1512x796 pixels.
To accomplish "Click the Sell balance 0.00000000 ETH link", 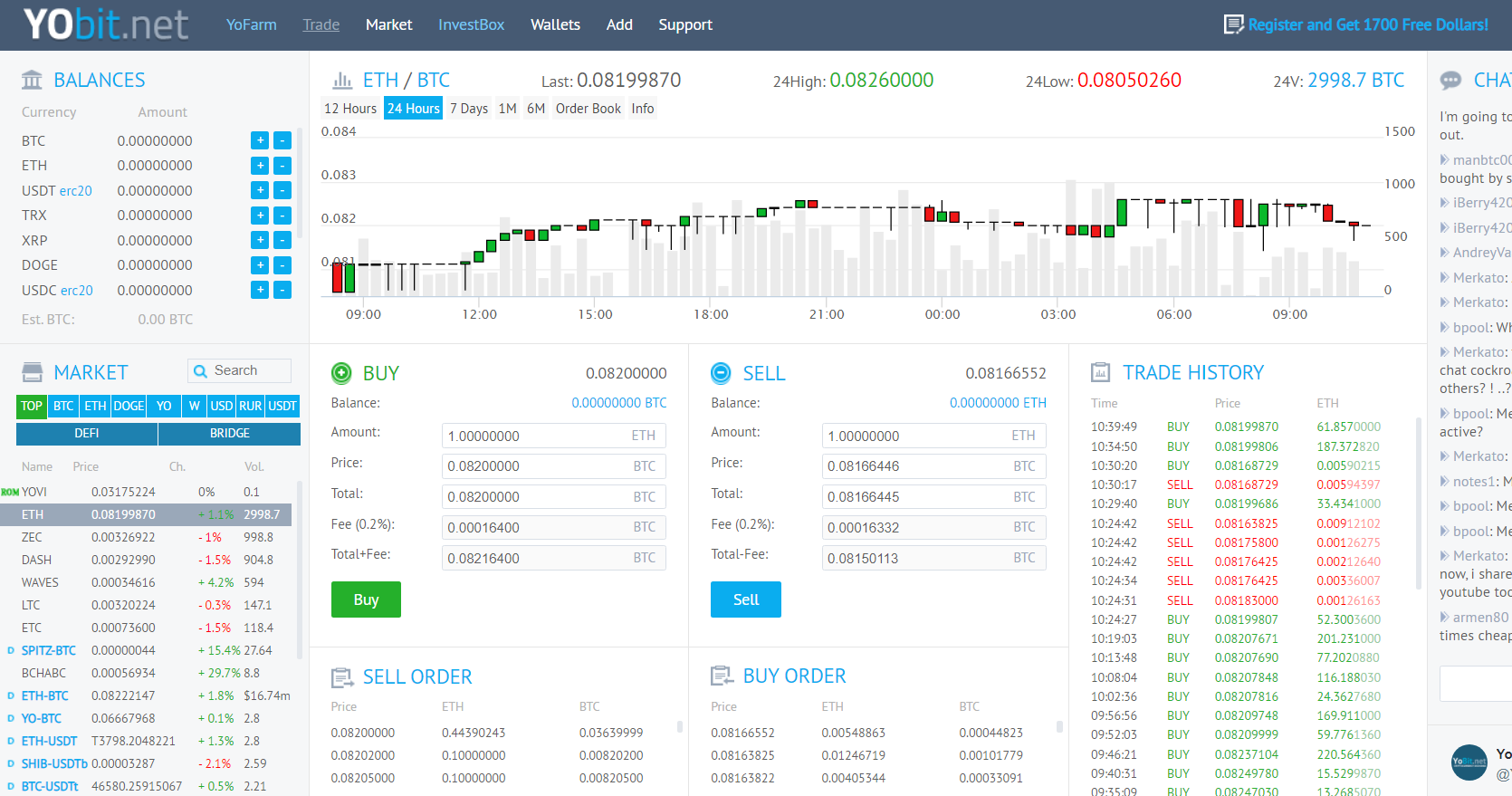I will pos(998,403).
